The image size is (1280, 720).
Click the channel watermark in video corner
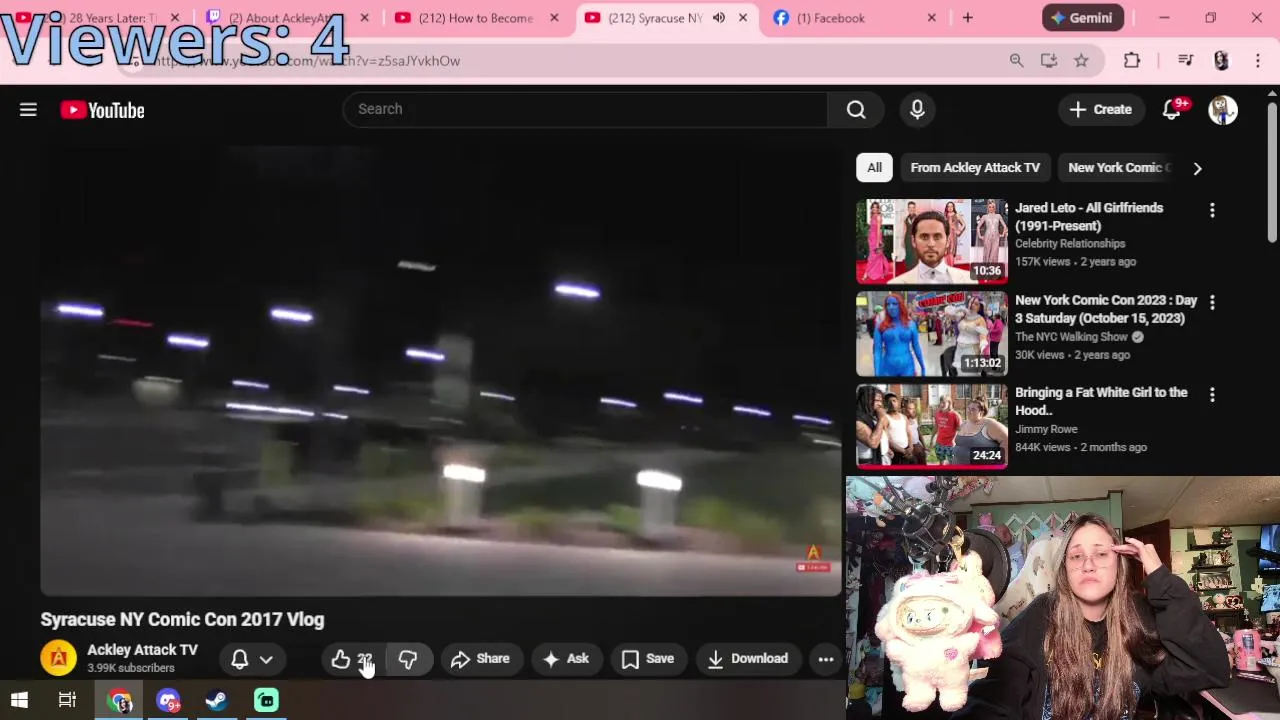point(813,559)
